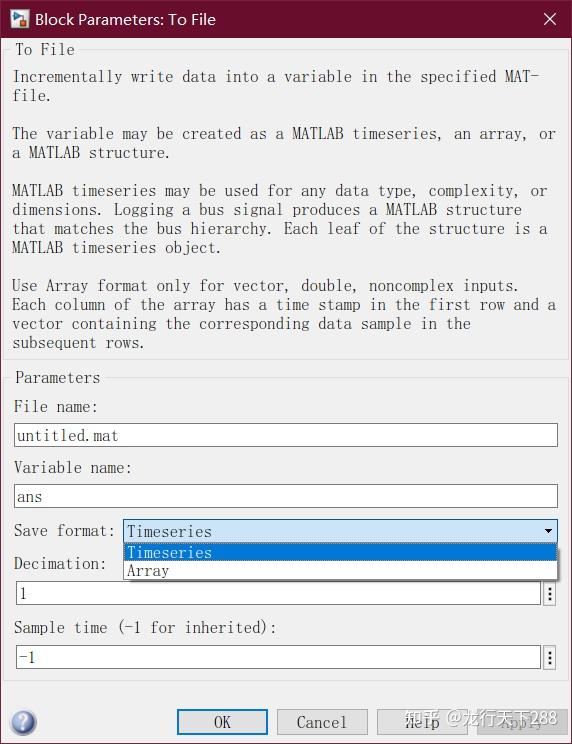Open Help for the To File block
This screenshot has height=744, width=572.
tap(422, 722)
